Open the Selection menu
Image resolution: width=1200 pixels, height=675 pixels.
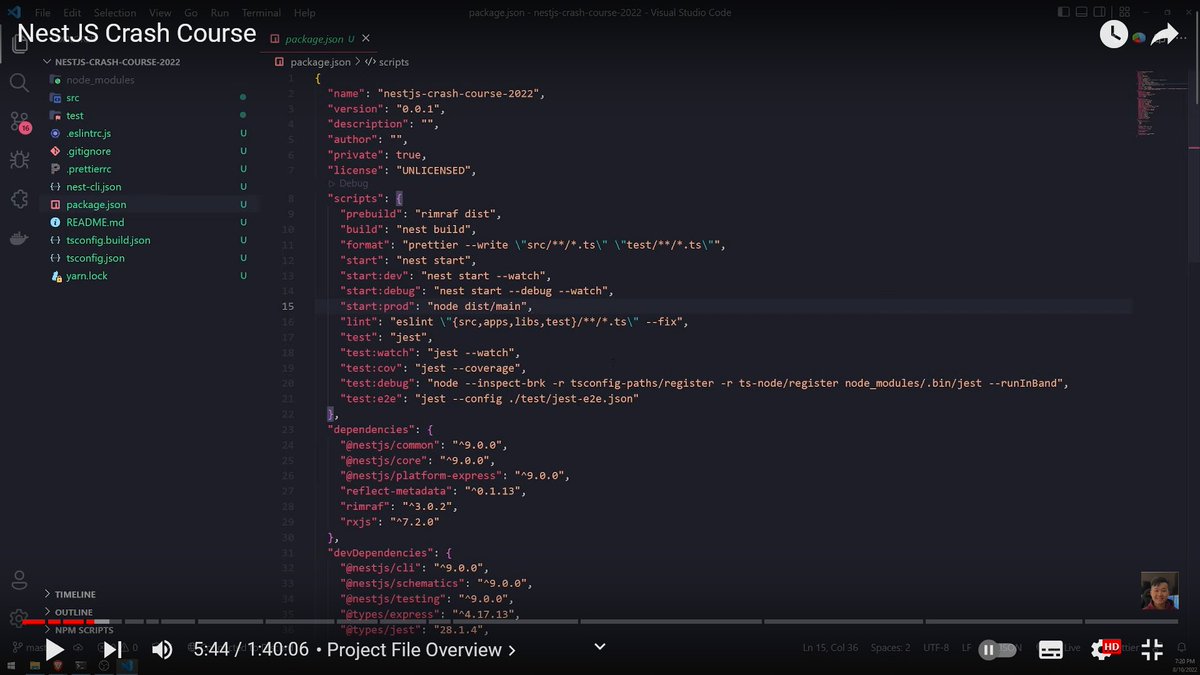tap(115, 13)
